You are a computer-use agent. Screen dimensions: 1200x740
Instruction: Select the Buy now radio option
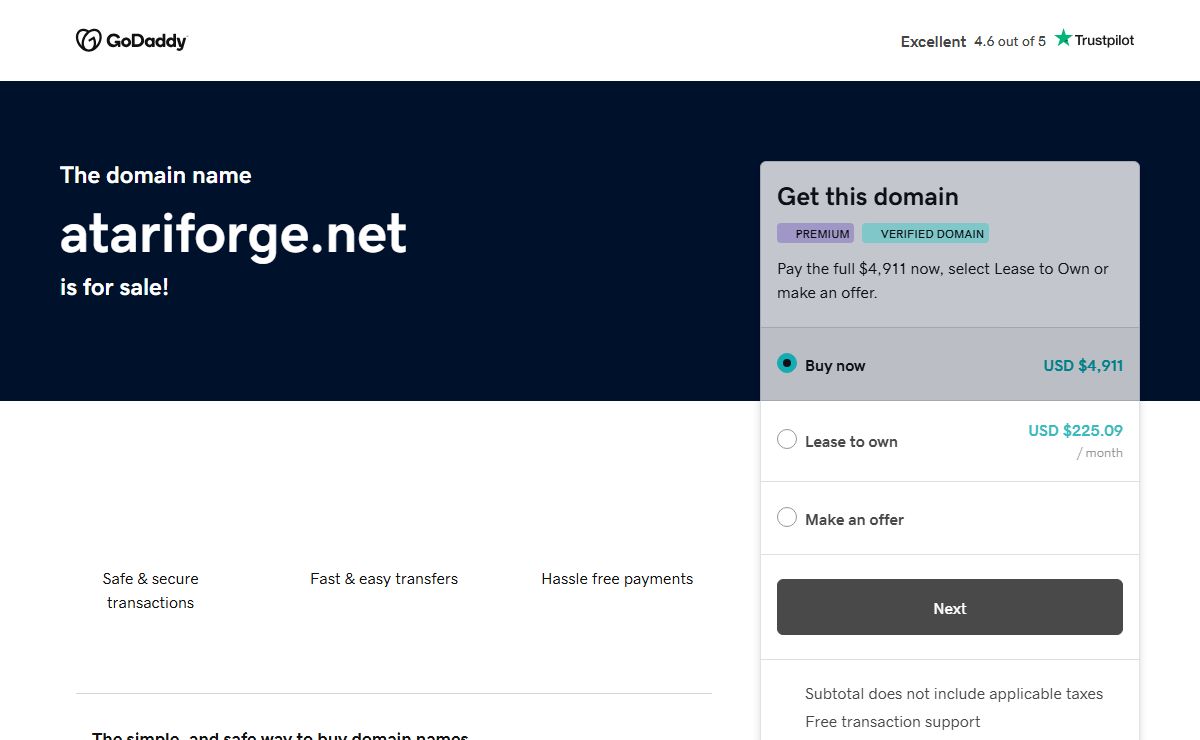tap(787, 364)
